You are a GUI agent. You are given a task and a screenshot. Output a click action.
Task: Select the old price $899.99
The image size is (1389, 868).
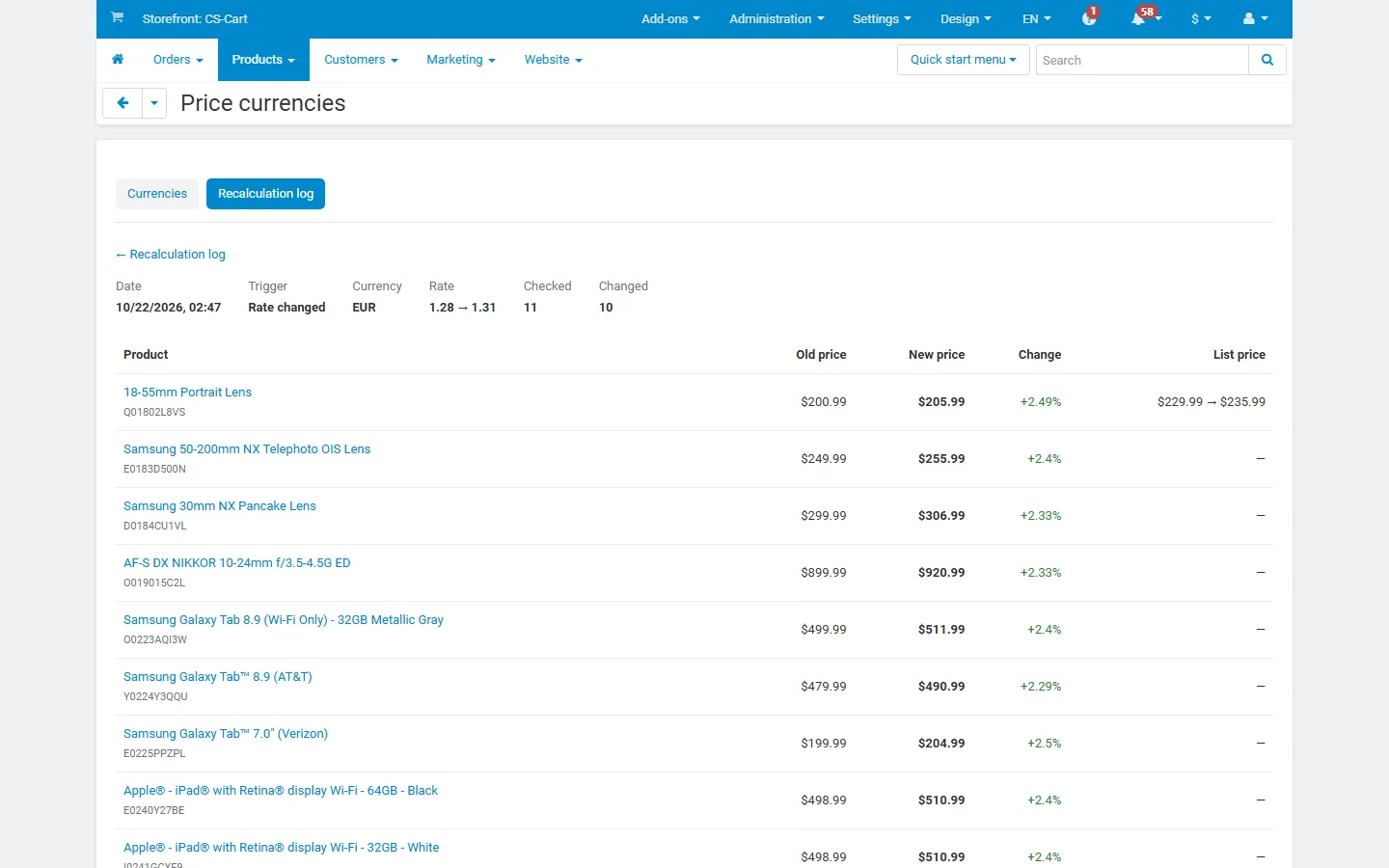coord(824,573)
